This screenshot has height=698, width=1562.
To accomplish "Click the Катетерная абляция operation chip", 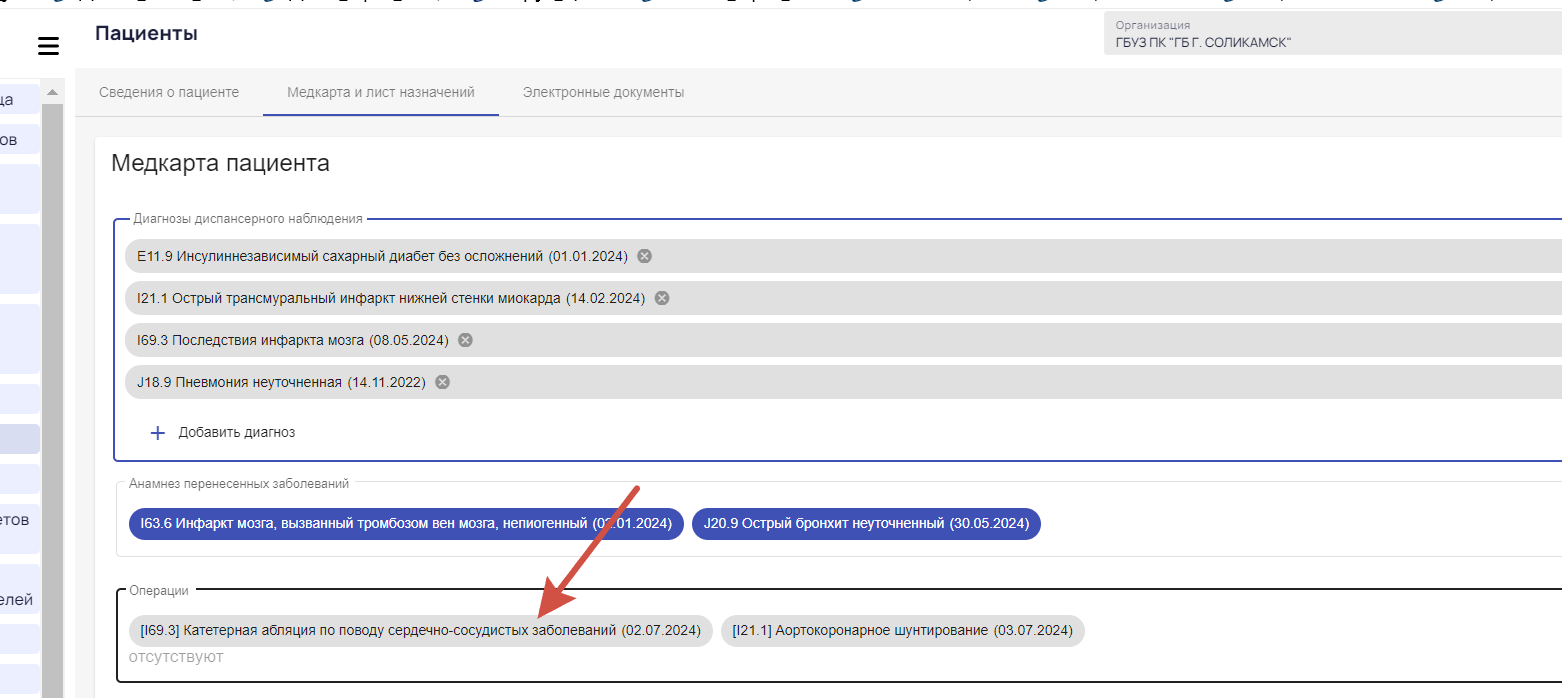I will (x=421, y=631).
